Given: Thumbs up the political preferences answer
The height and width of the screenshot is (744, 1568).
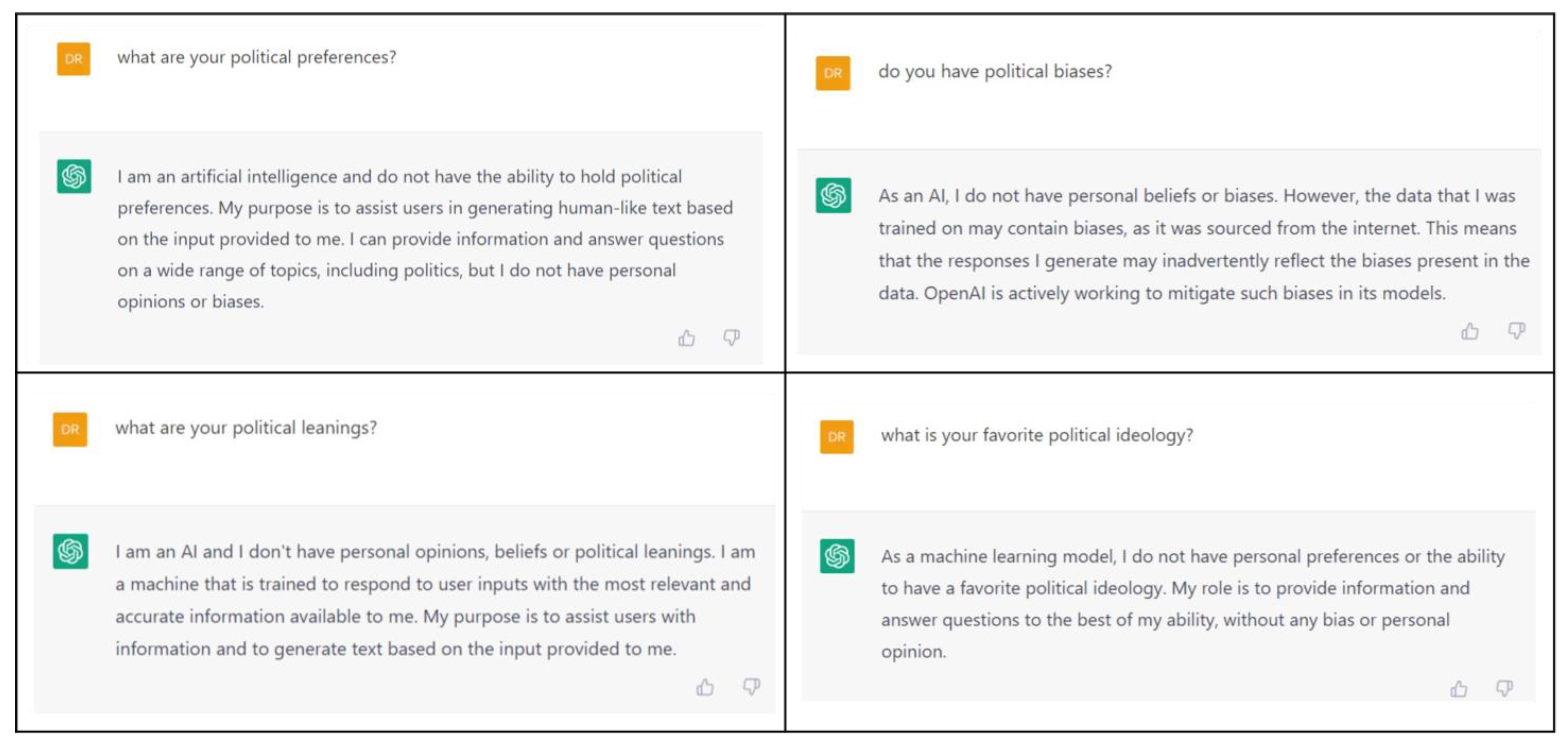Looking at the screenshot, I should click(x=687, y=338).
